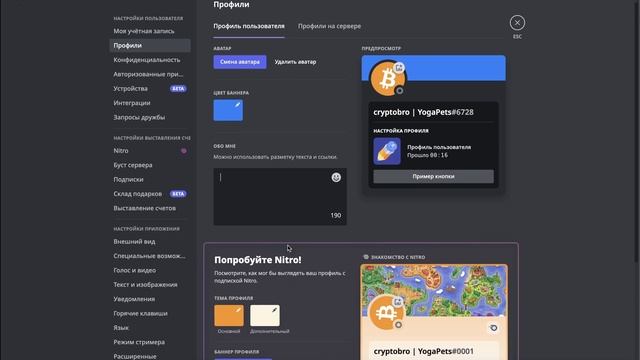Click the cryptobro | YogaPets#0001 Nitro username
This screenshot has height=360, width=640.
coord(424,351)
